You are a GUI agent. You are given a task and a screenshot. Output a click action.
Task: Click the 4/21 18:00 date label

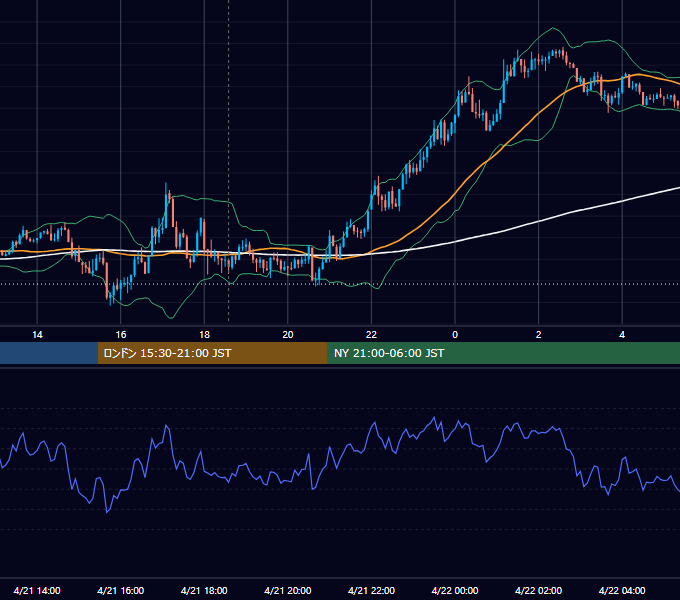(x=204, y=590)
